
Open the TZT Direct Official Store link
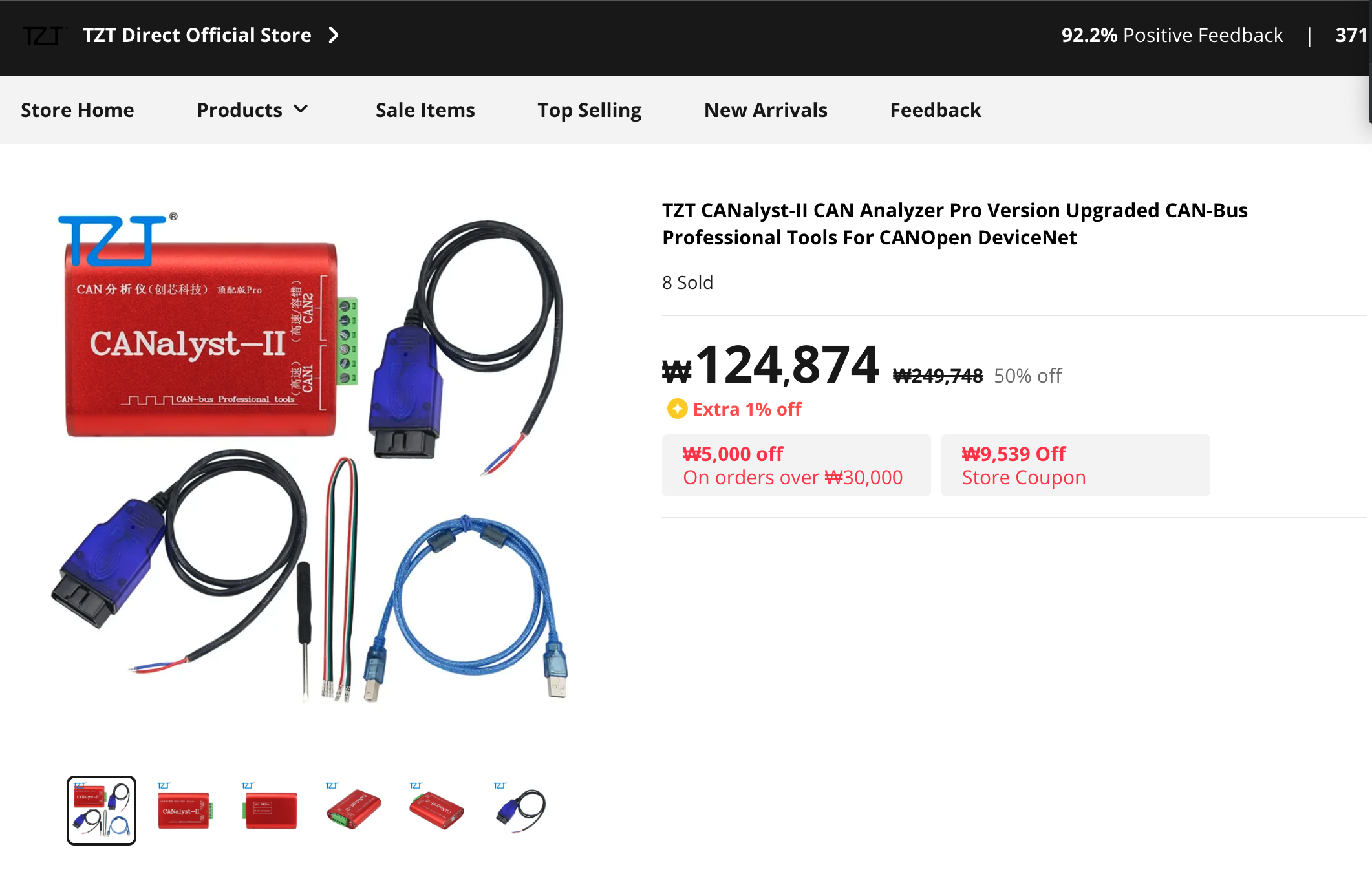(x=197, y=35)
